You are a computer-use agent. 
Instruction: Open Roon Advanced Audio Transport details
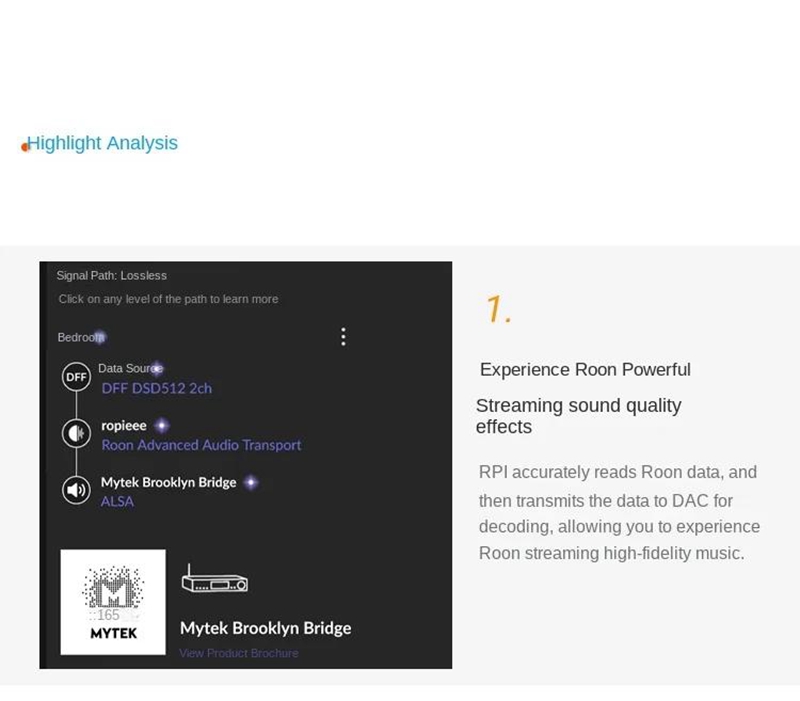201,445
